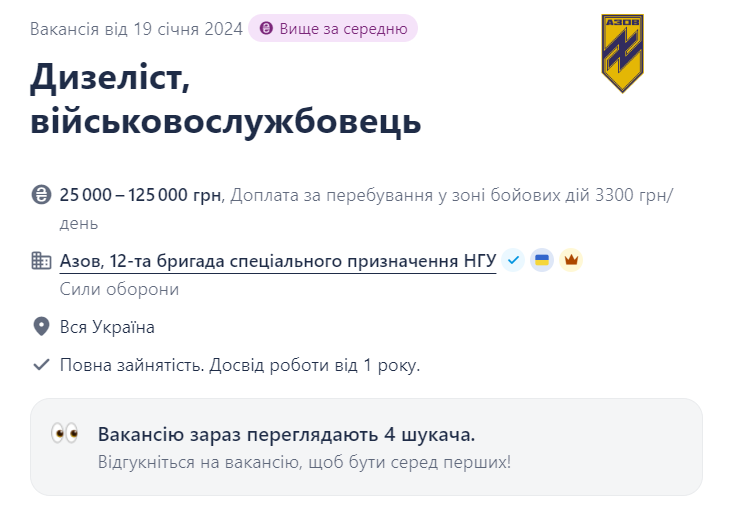This screenshot has width=733, height=513.
Task: Click the Сили оборони category label
Action: [x=119, y=290]
